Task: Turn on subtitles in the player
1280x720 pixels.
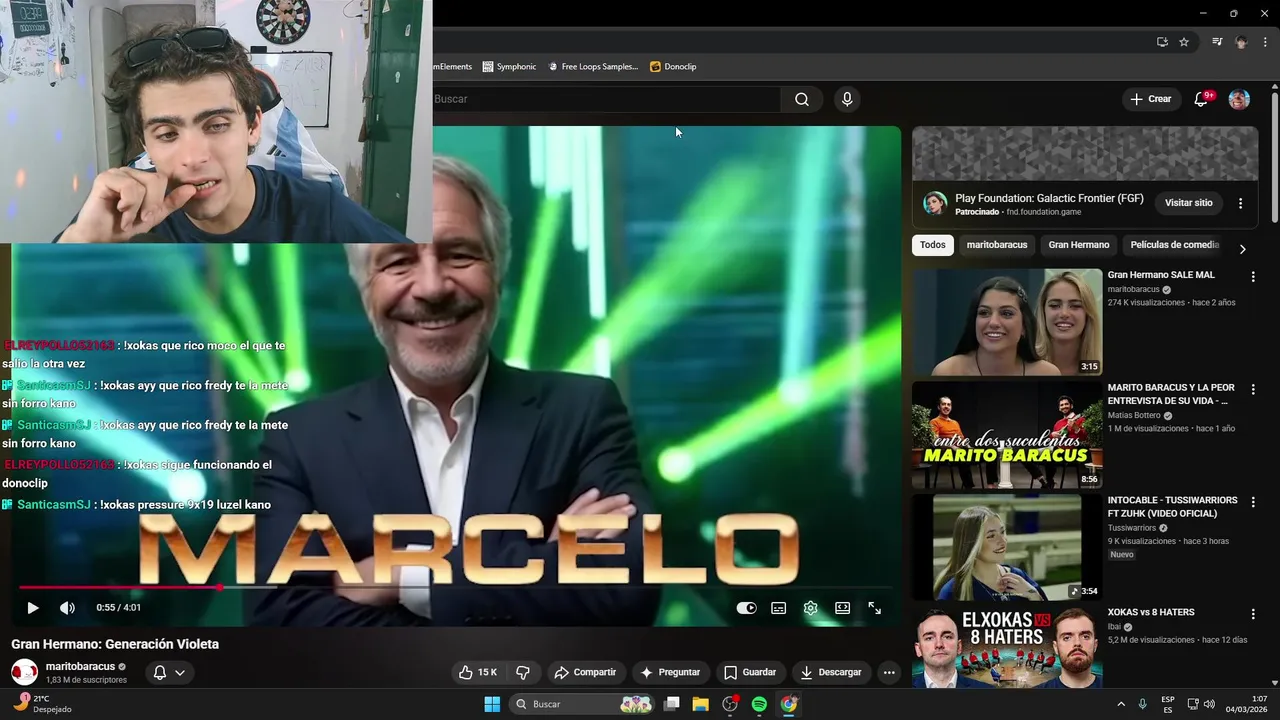Action: pyautogui.click(x=778, y=608)
